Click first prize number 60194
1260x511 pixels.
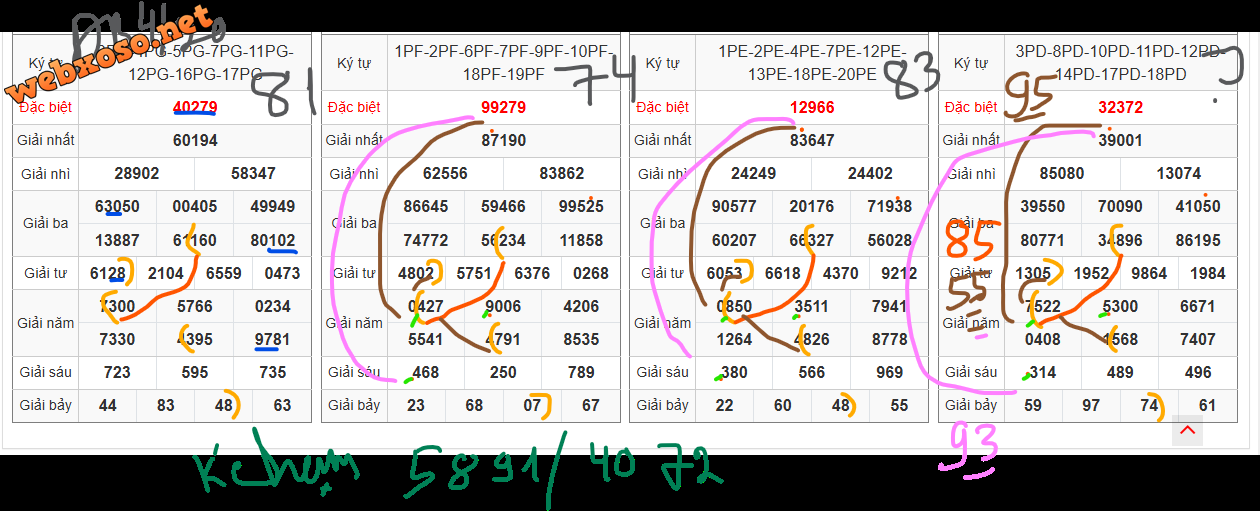click(x=195, y=141)
